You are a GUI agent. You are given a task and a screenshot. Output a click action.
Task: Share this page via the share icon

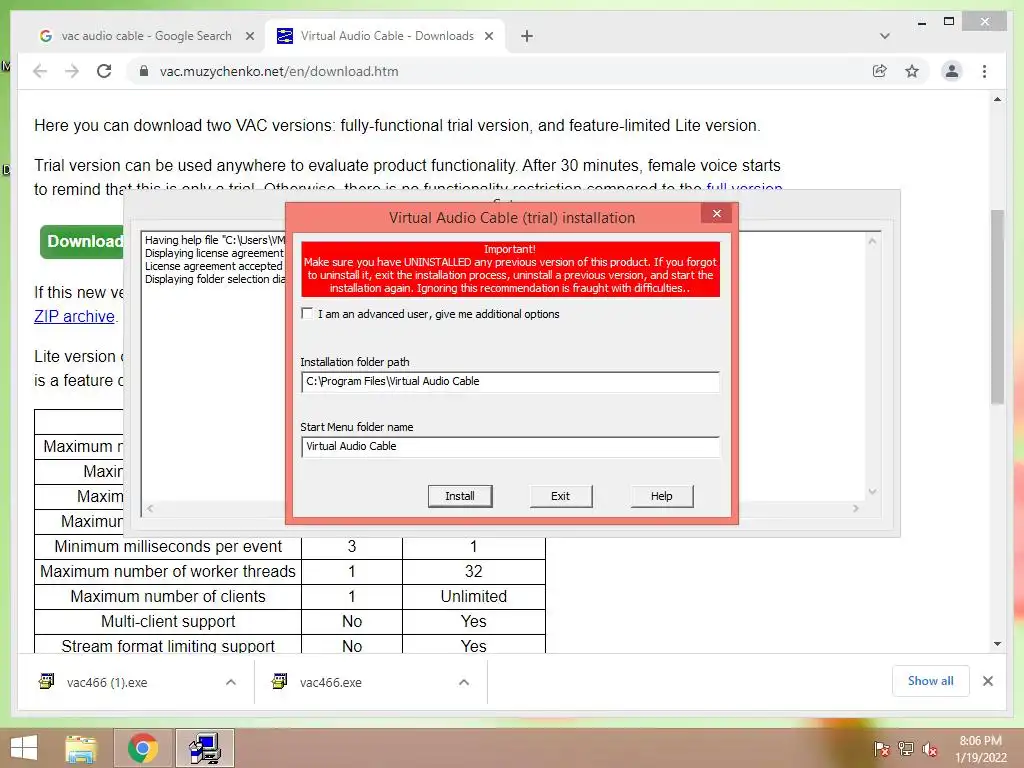[x=880, y=71]
